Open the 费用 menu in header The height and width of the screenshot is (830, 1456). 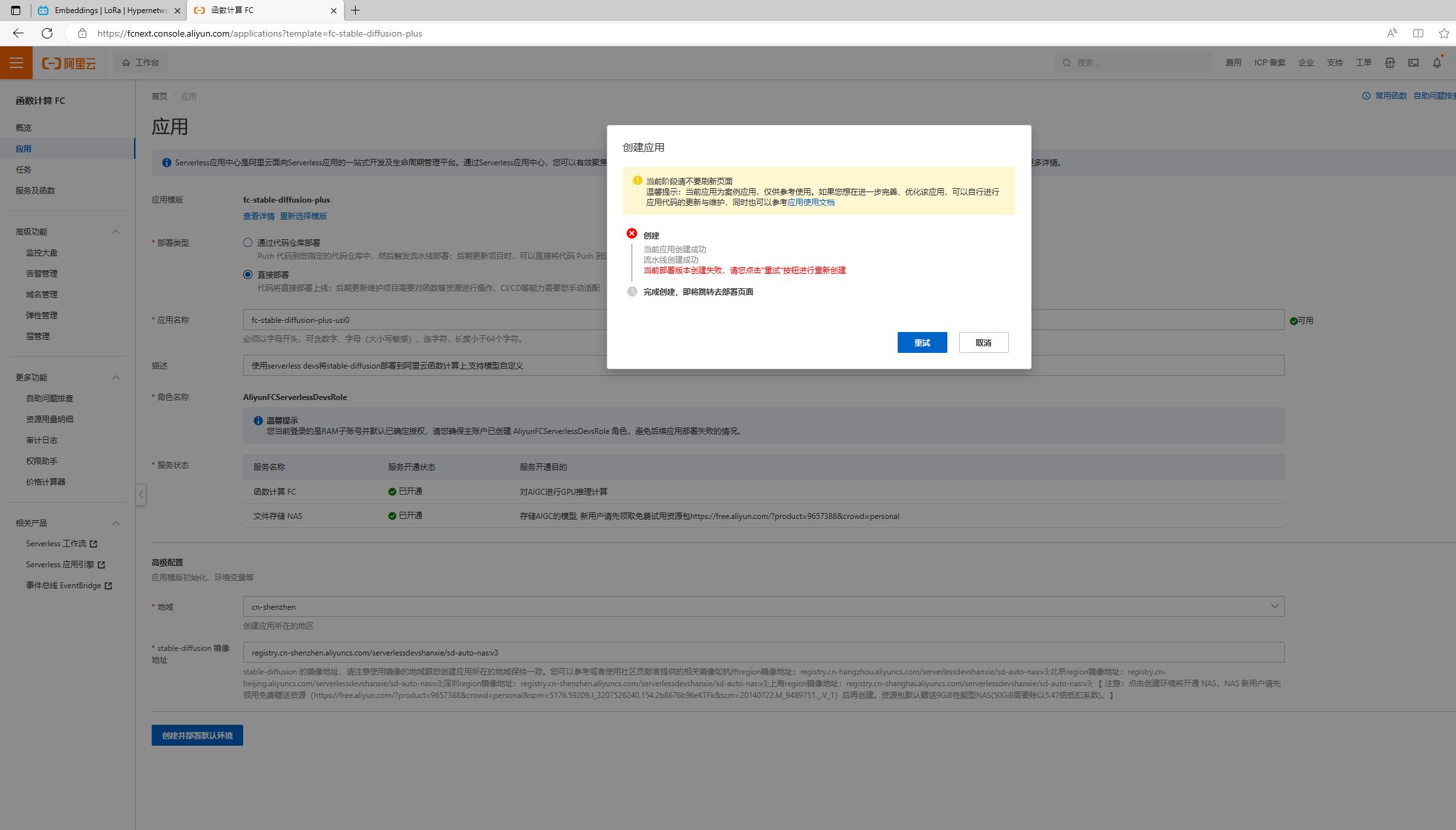click(1233, 63)
